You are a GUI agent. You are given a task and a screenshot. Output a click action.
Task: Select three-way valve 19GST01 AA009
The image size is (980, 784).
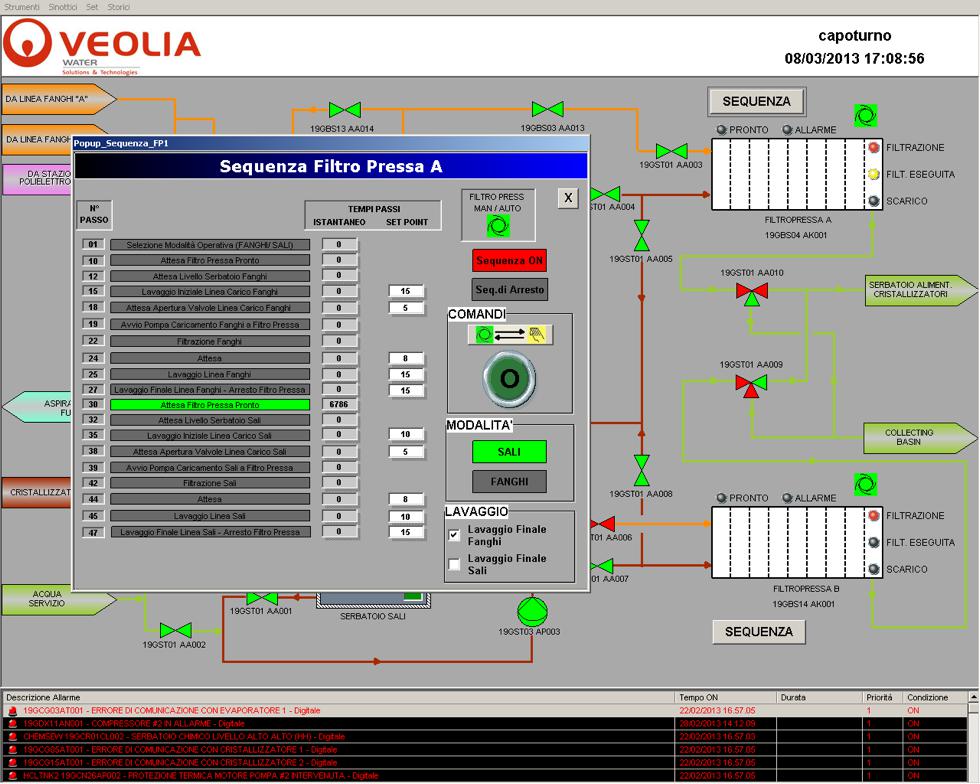click(751, 383)
